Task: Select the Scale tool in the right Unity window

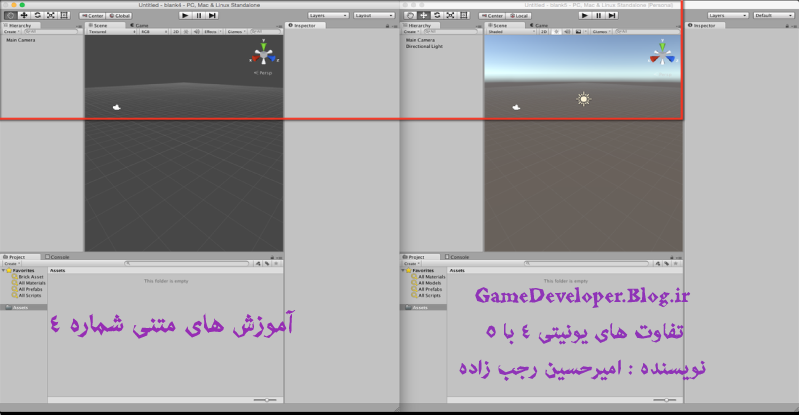Action: click(450, 15)
